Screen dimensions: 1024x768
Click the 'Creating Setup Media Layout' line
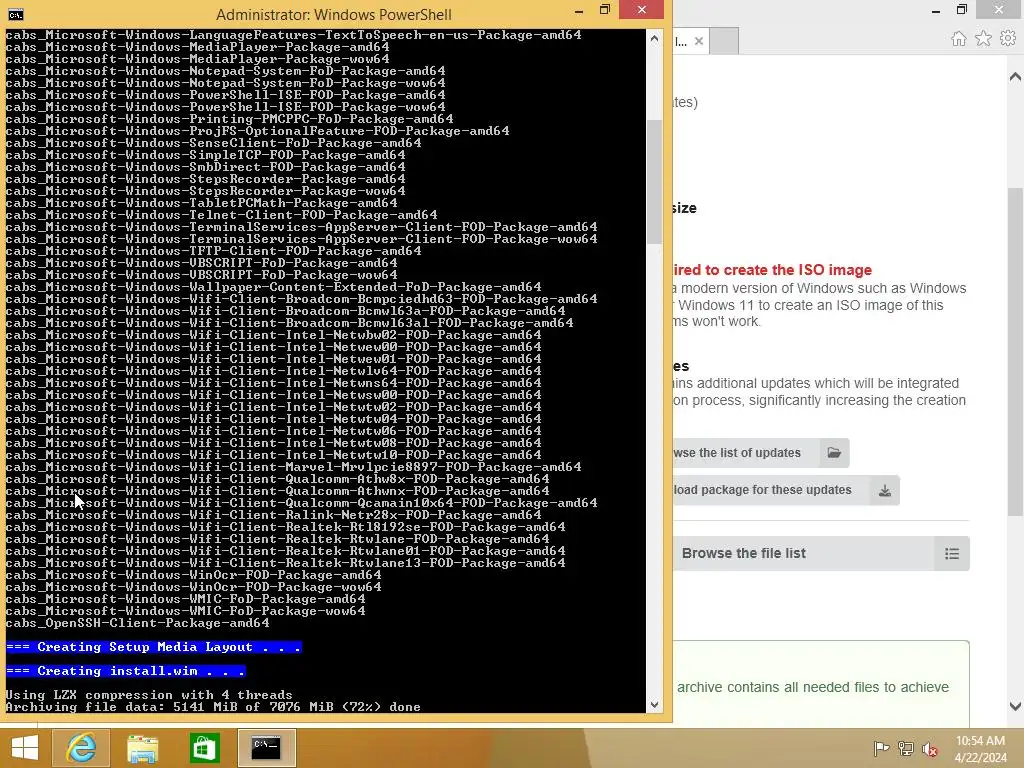[x=153, y=647]
